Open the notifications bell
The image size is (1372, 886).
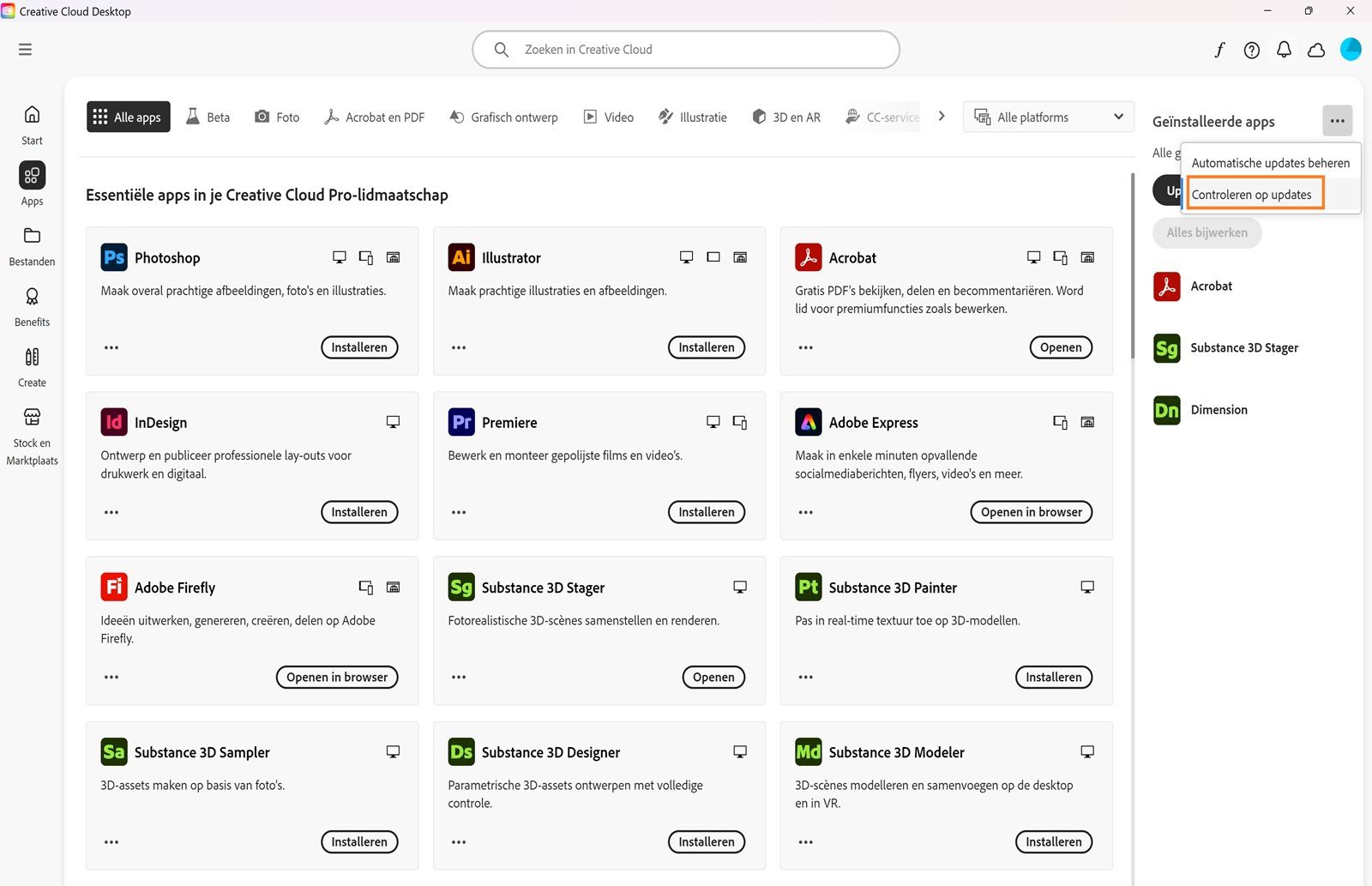[x=1284, y=49]
